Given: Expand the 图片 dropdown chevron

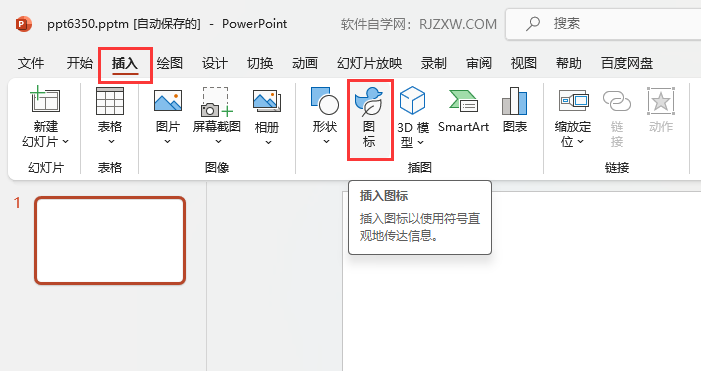Looking at the screenshot, I should (167, 141).
